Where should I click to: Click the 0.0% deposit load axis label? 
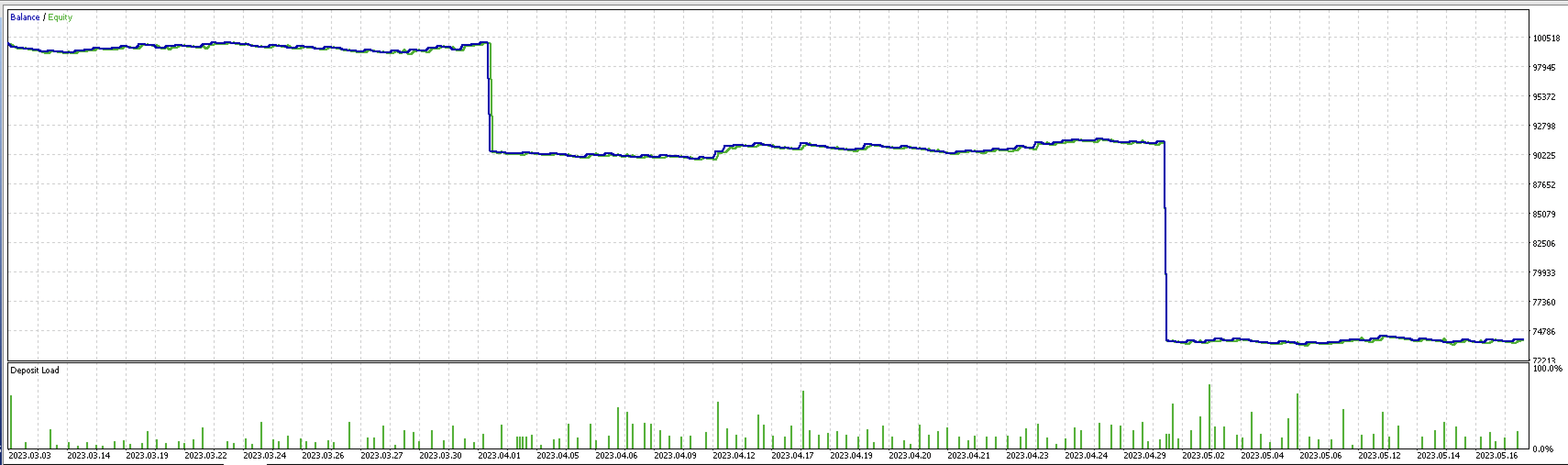(1542, 448)
